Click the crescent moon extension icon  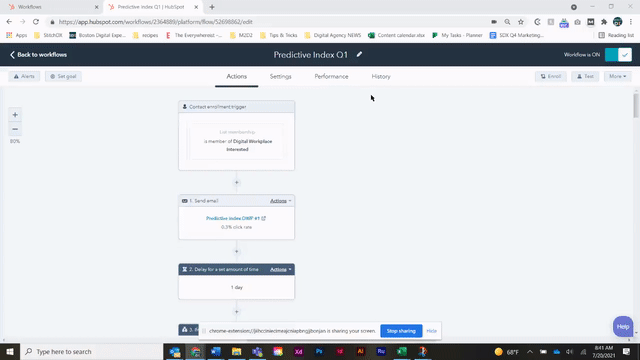click(537, 22)
